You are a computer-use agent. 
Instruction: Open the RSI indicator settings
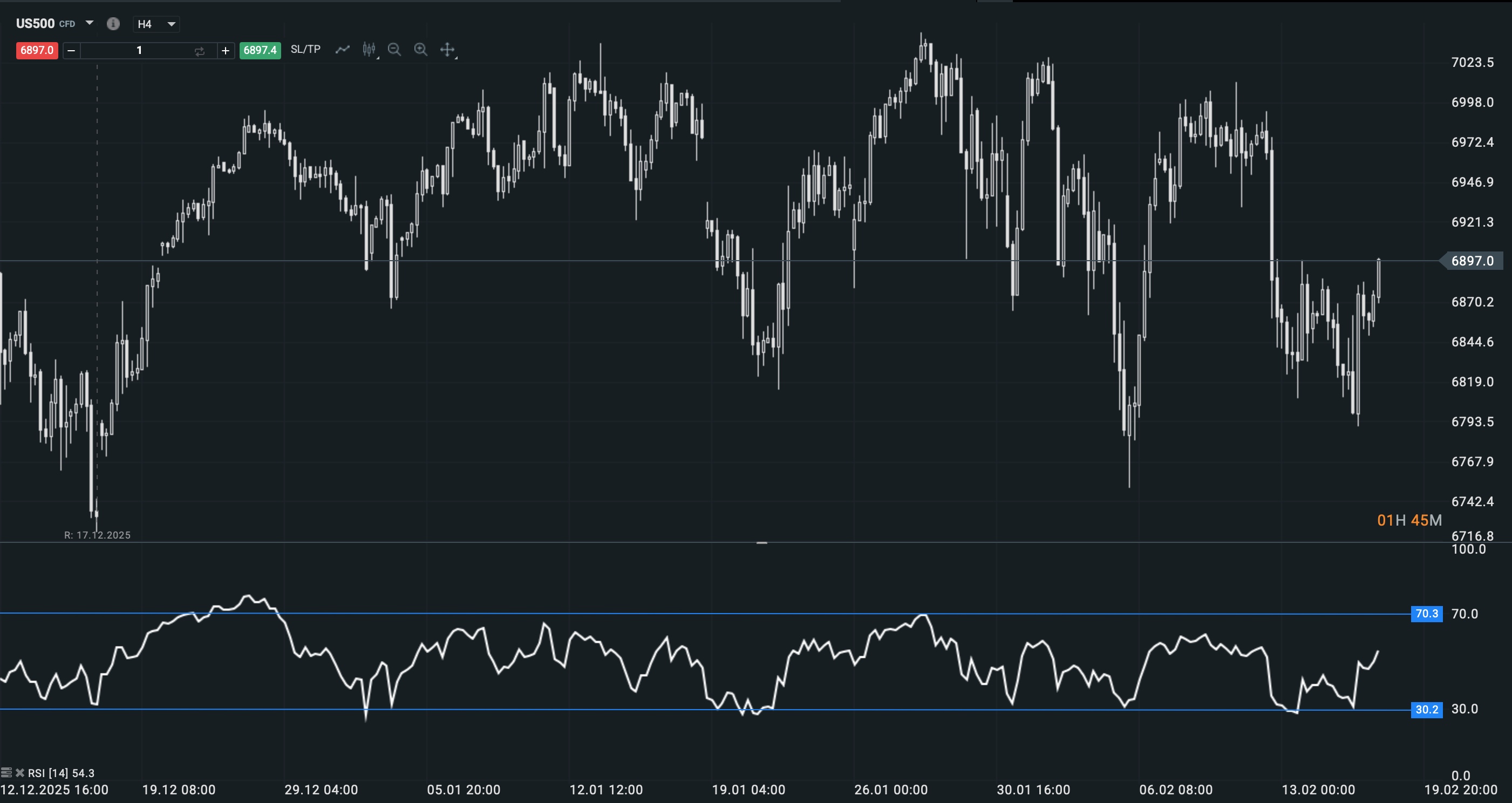point(6,773)
